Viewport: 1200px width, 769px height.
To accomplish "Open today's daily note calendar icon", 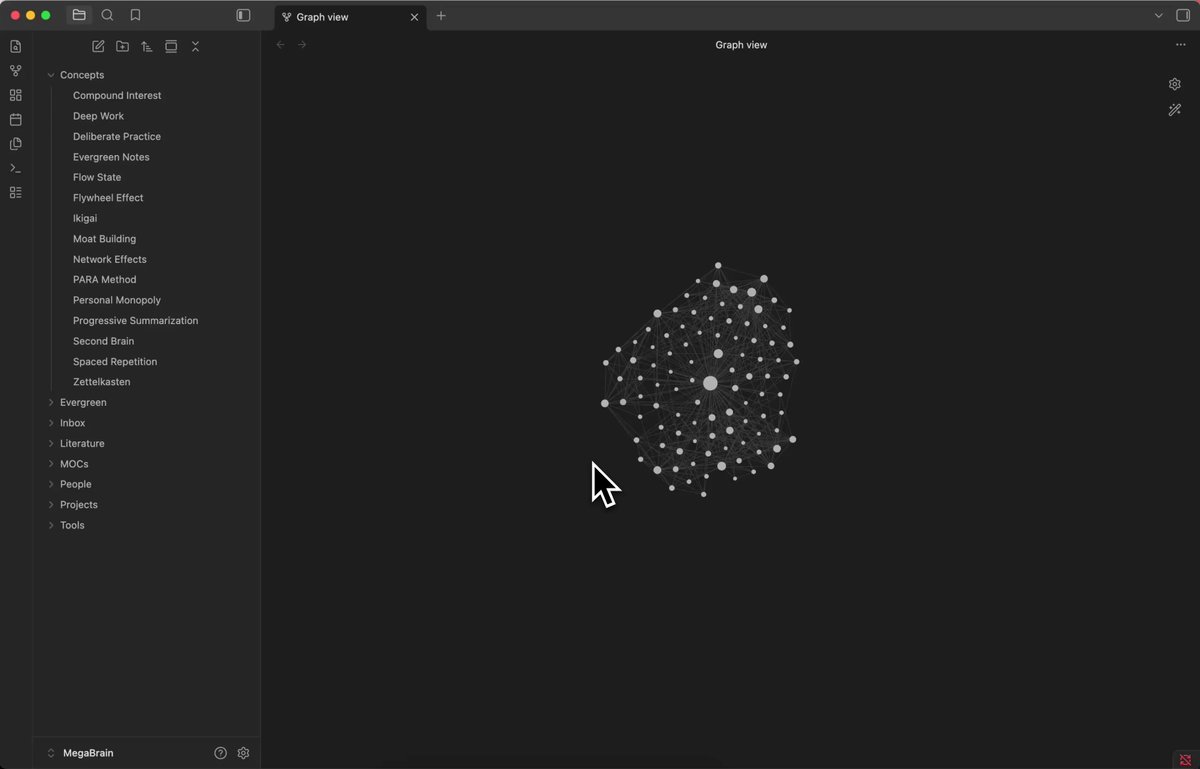I will (x=15, y=119).
